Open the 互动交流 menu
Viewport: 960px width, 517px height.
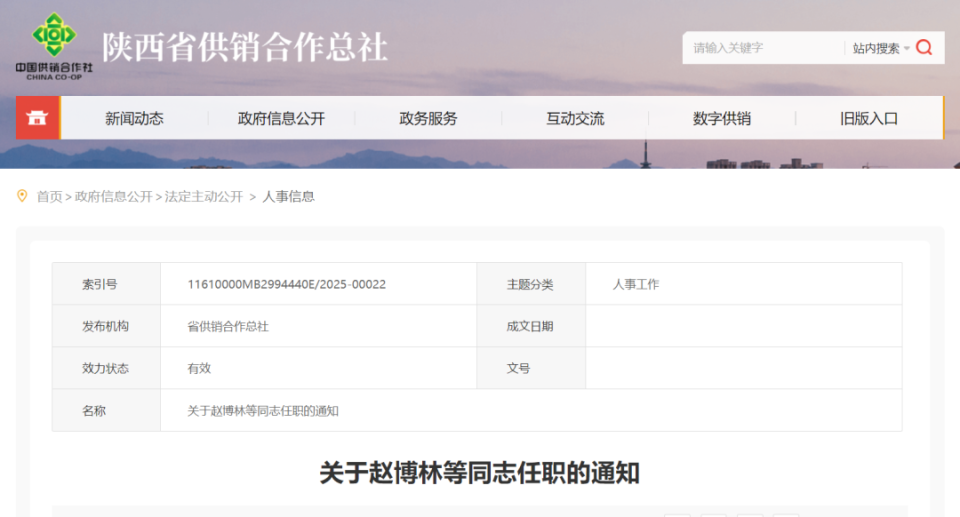[x=575, y=118]
